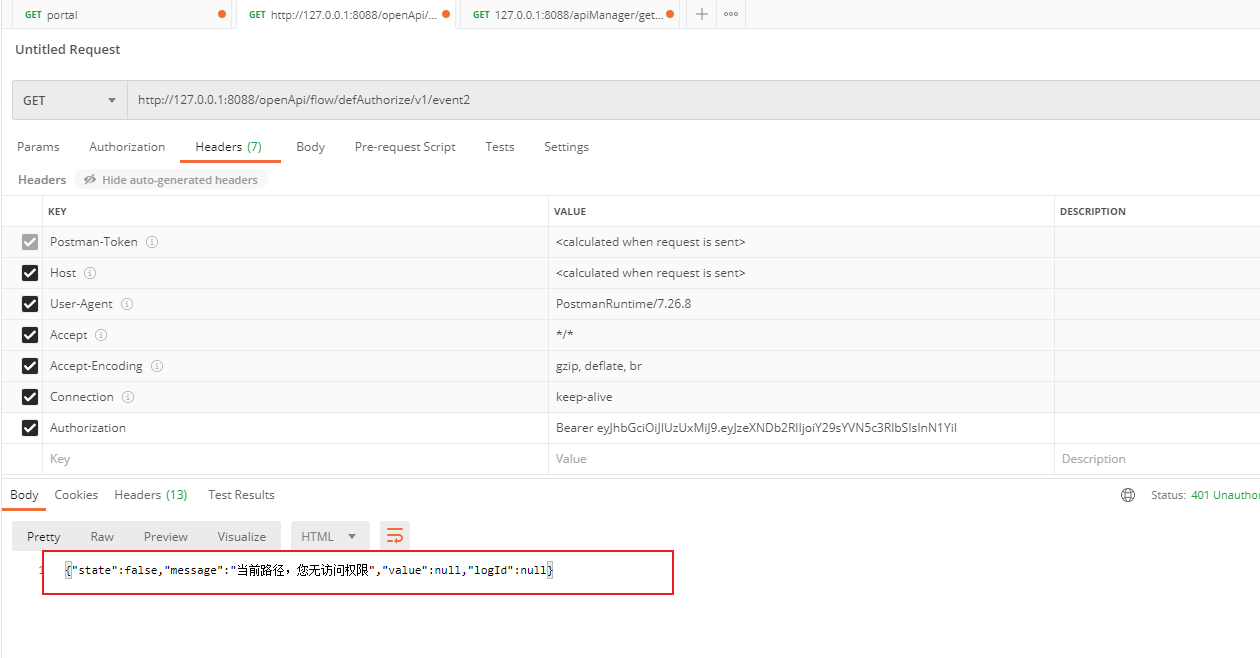The width and height of the screenshot is (1260, 658).
Task: Click info icon next to Postman-Token
Action: 152,242
